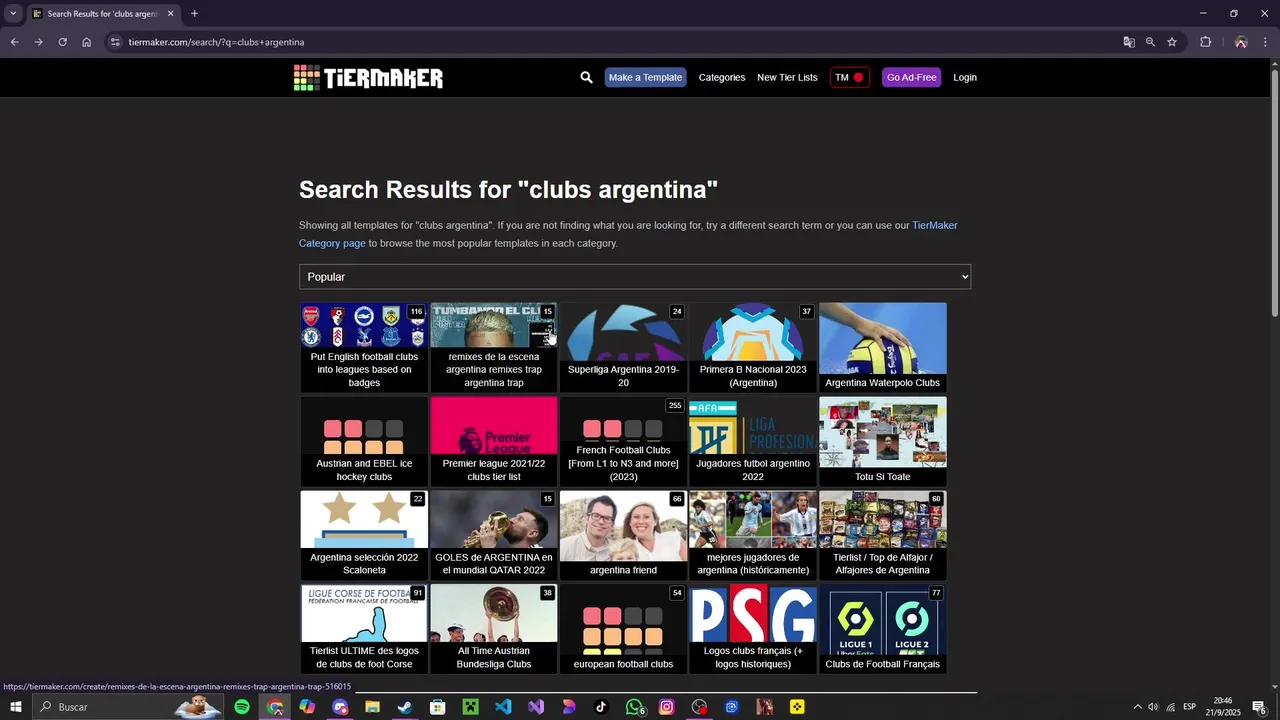Open Primera B Nacional 2023 template
The image size is (1280, 720).
(753, 347)
